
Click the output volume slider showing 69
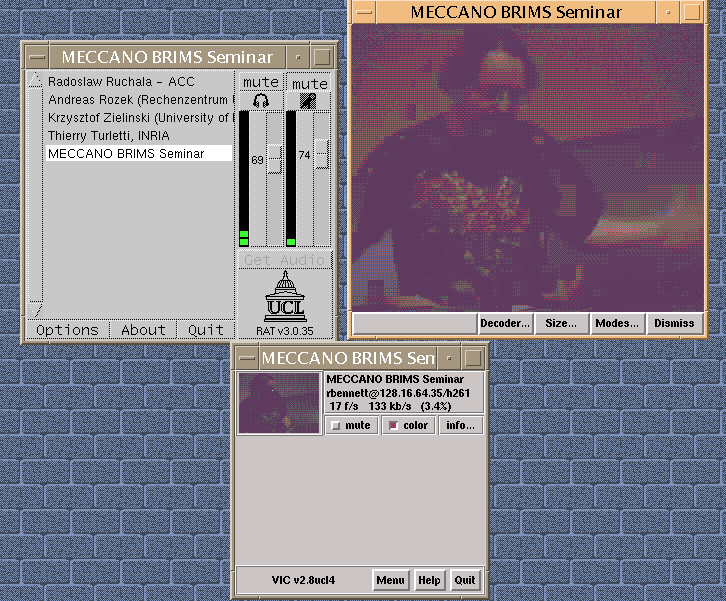tap(274, 159)
